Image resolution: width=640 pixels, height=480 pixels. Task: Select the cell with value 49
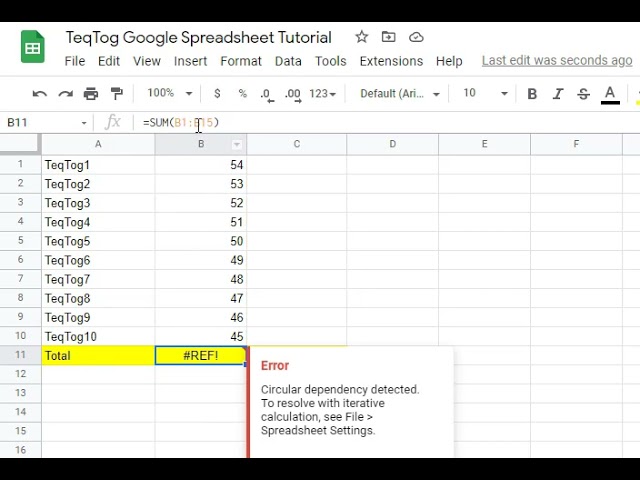point(201,260)
